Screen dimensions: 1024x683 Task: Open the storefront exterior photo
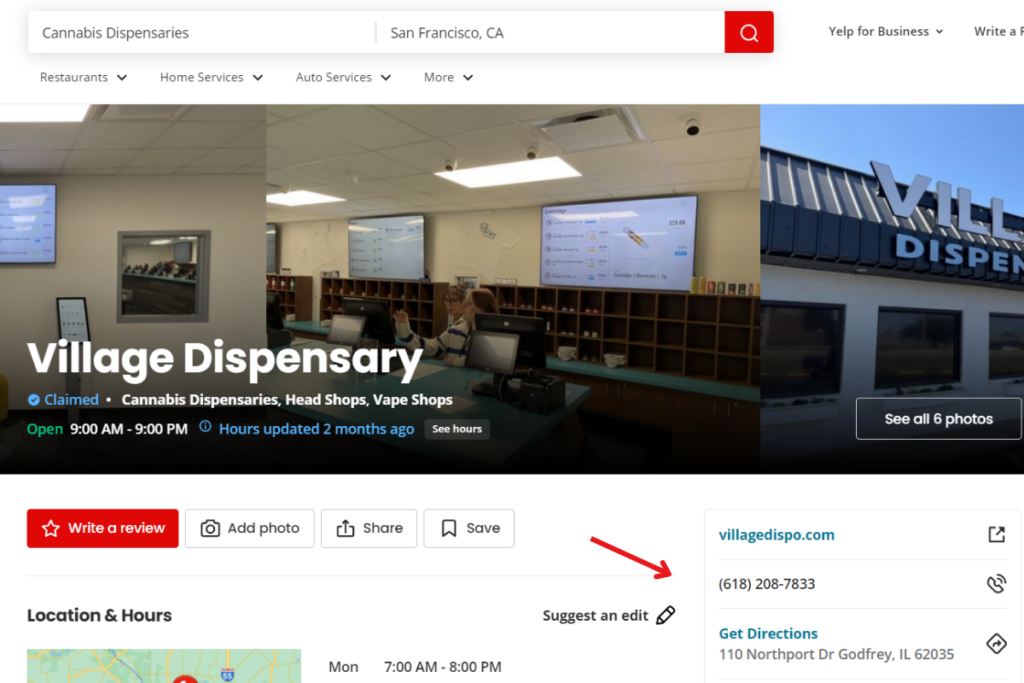[x=892, y=289]
